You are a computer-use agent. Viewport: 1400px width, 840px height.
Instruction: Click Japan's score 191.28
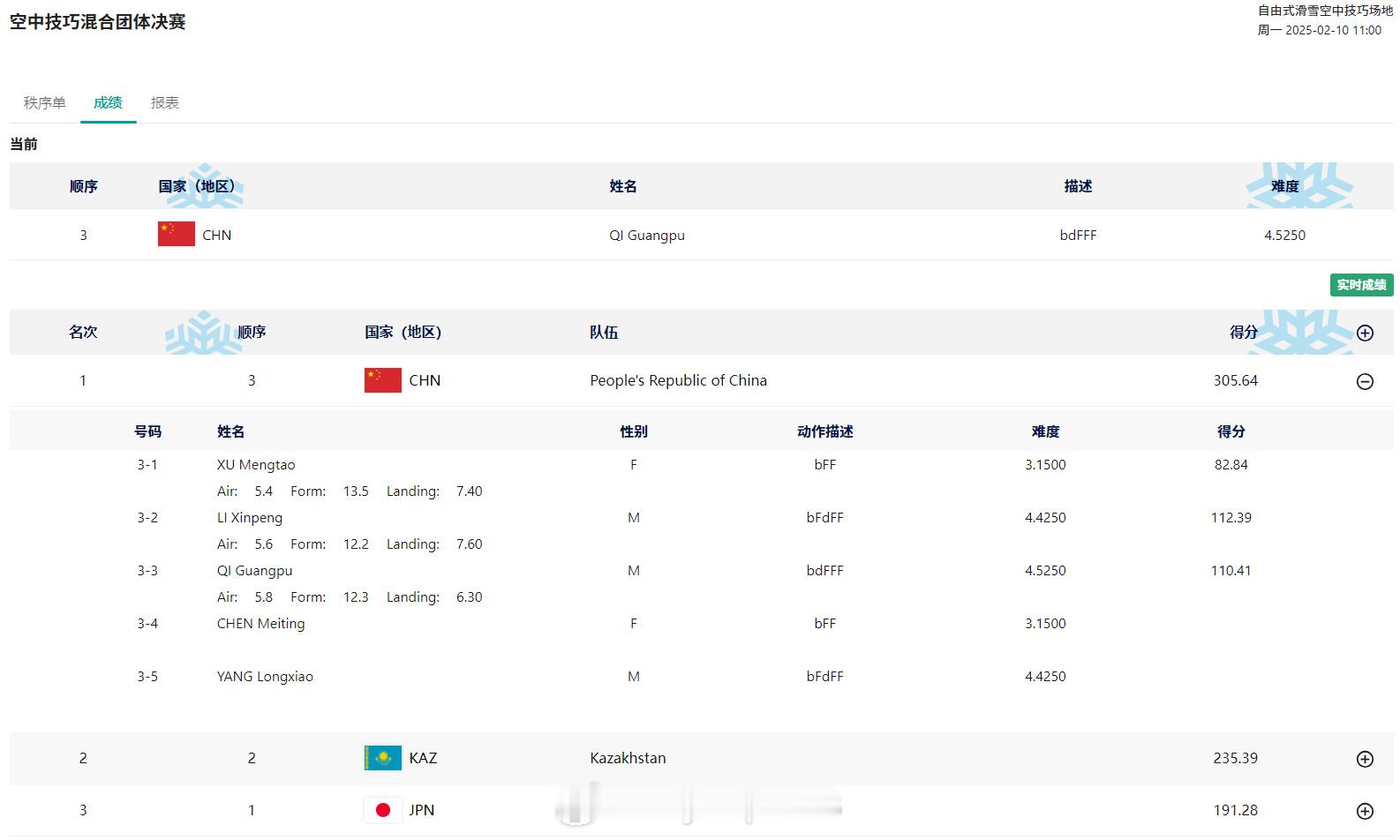pyautogui.click(x=1235, y=810)
